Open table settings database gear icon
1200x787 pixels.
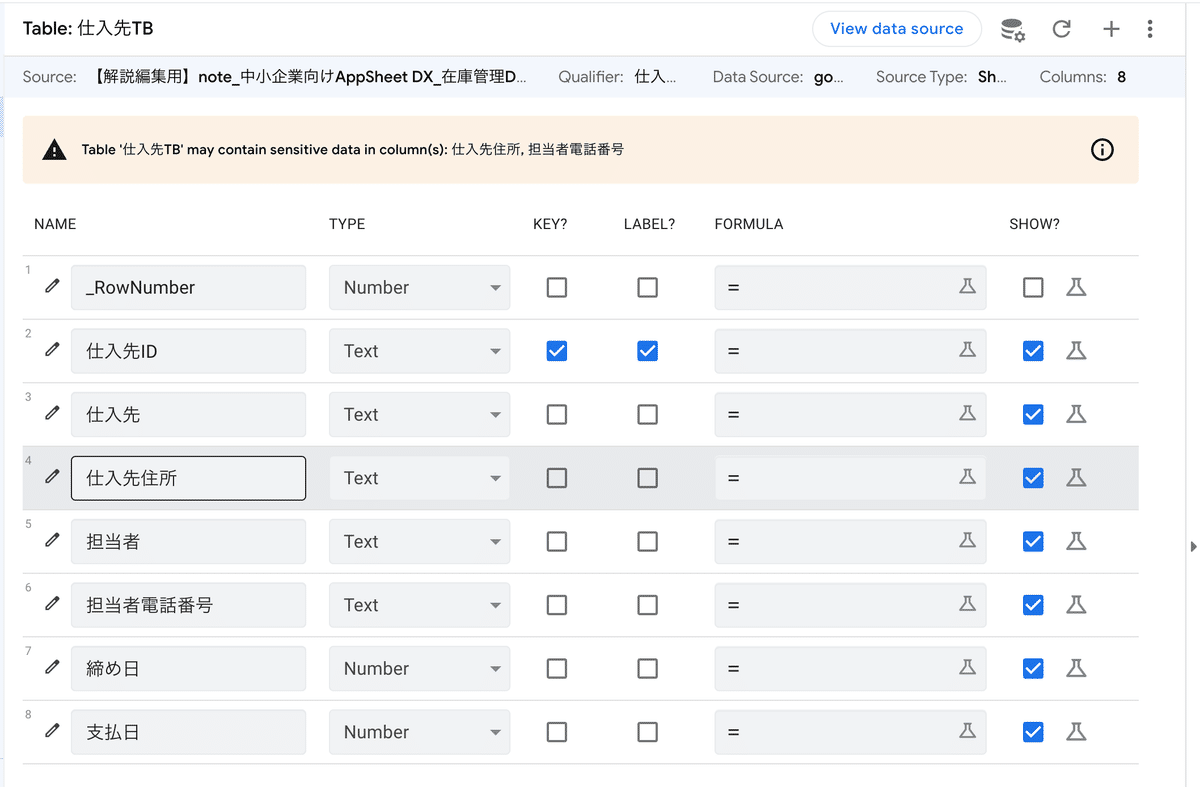(x=1013, y=29)
